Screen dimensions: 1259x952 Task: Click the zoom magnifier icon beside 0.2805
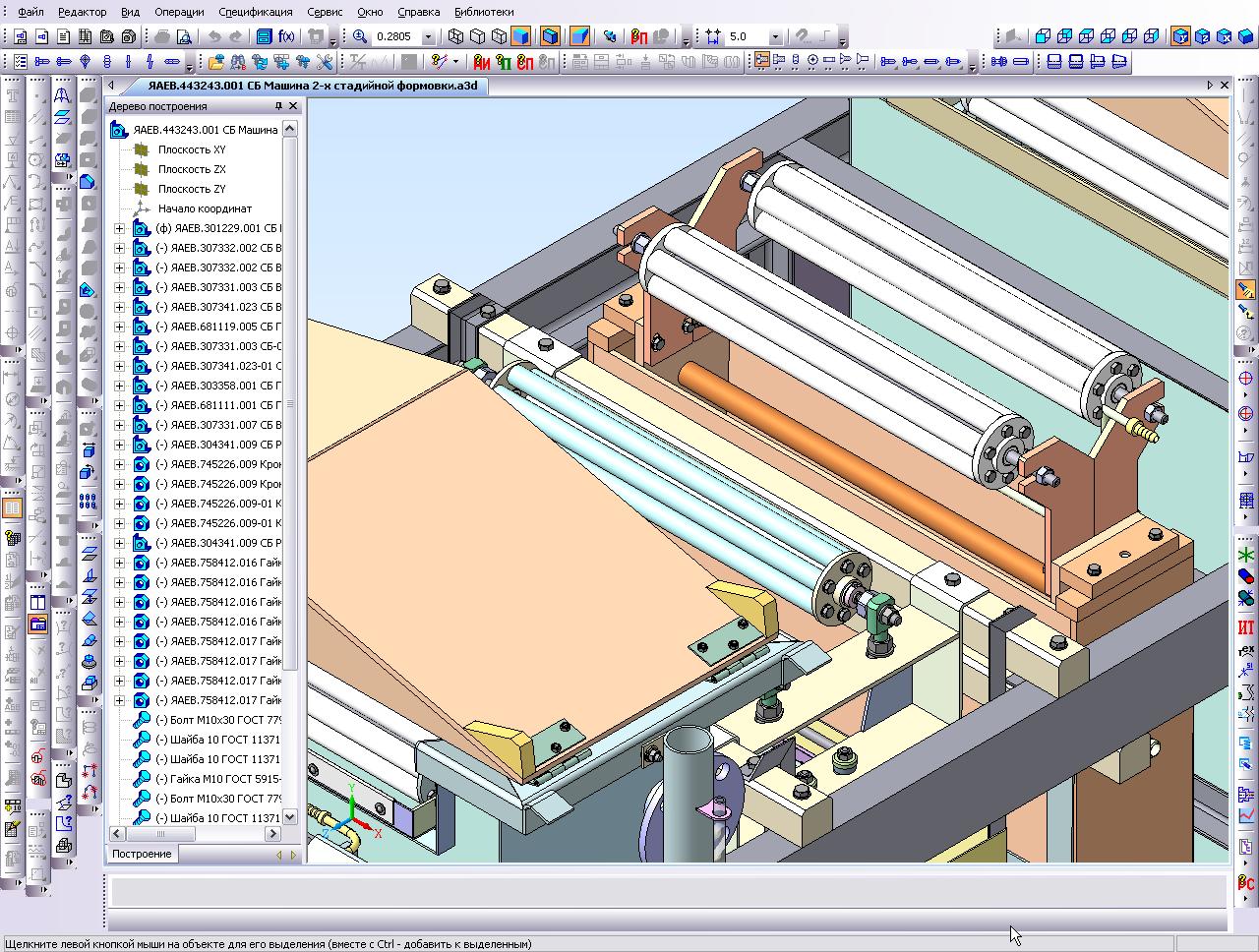pos(360,36)
